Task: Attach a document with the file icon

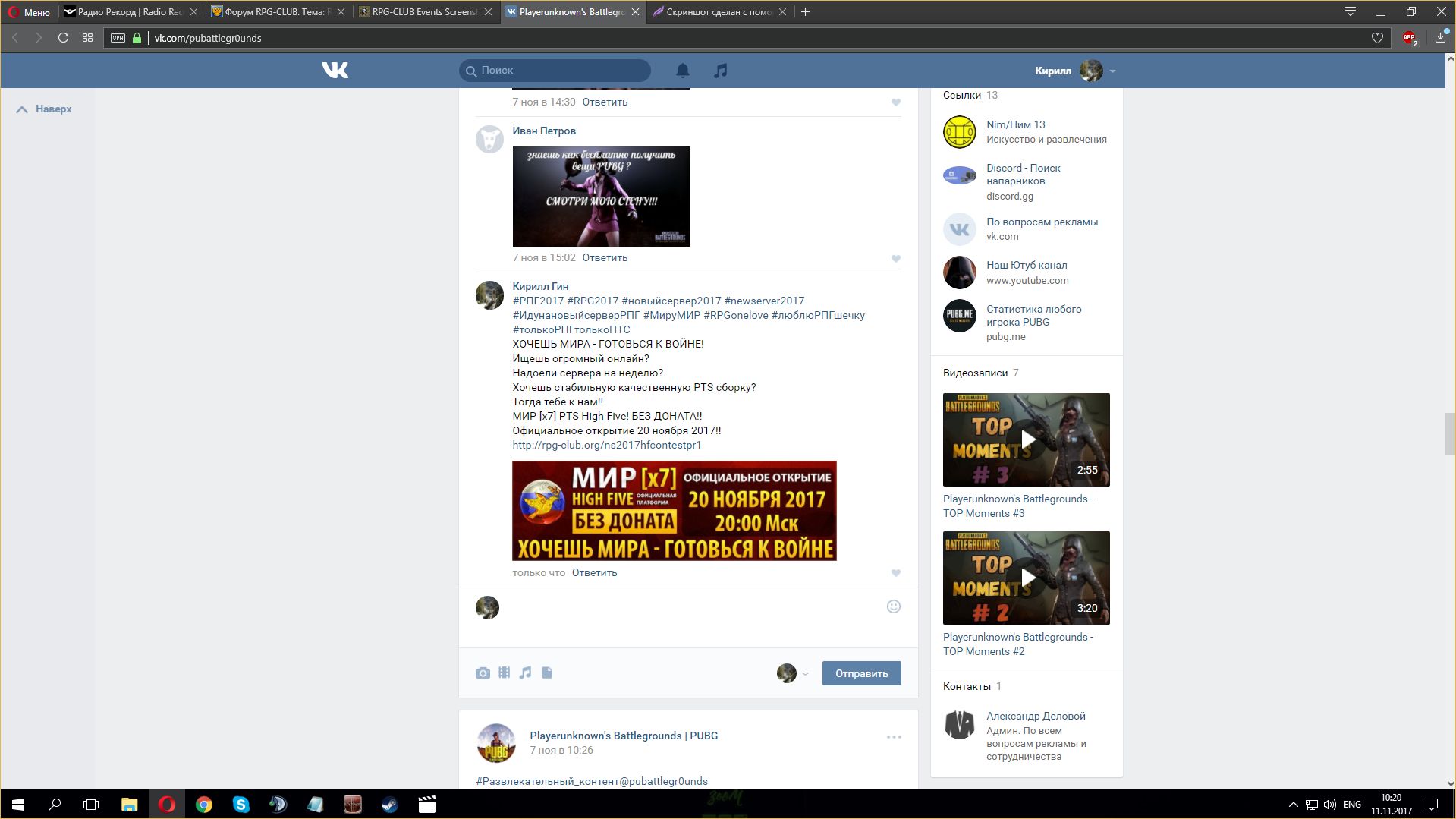Action: click(x=547, y=673)
